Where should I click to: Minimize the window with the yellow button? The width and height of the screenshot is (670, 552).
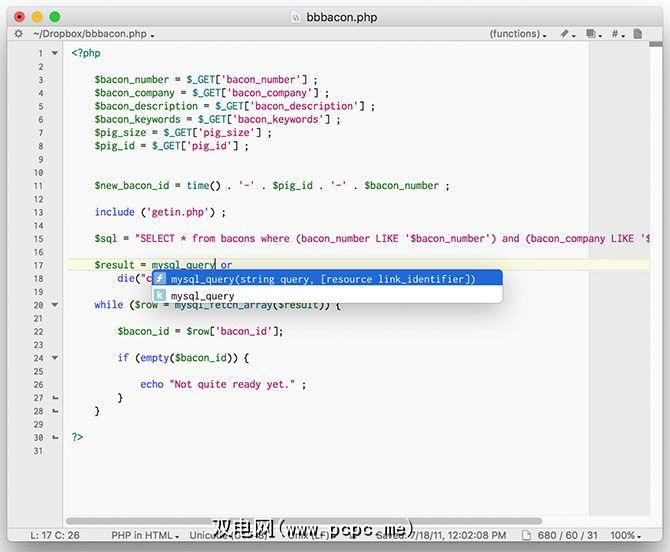click(37, 17)
